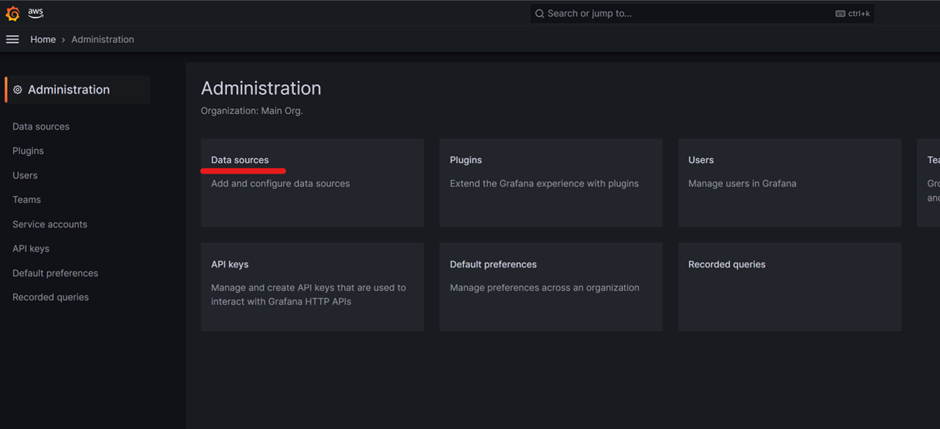Click the ctrl+k keyboard shortcut hint
This screenshot has height=429, width=940.
tap(852, 14)
